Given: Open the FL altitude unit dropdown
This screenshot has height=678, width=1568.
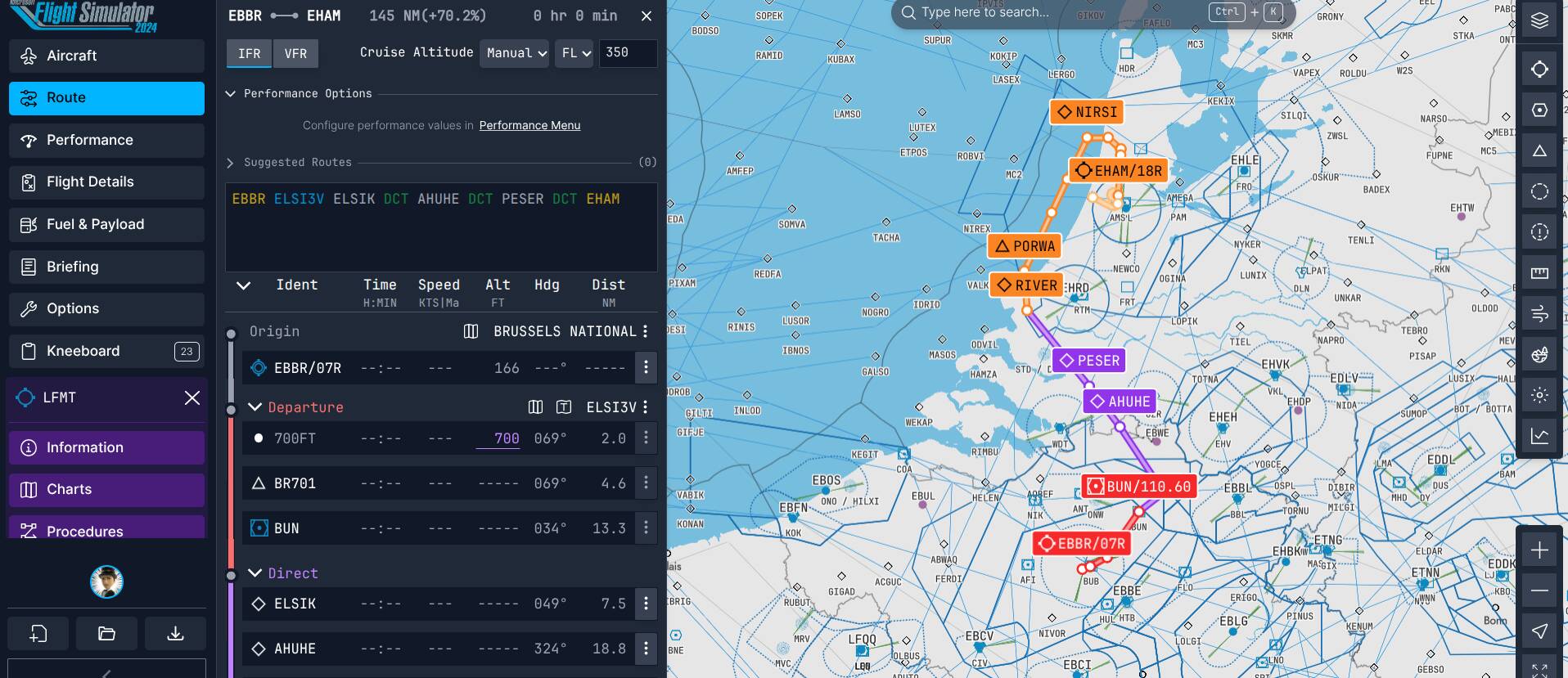Looking at the screenshot, I should pyautogui.click(x=574, y=53).
